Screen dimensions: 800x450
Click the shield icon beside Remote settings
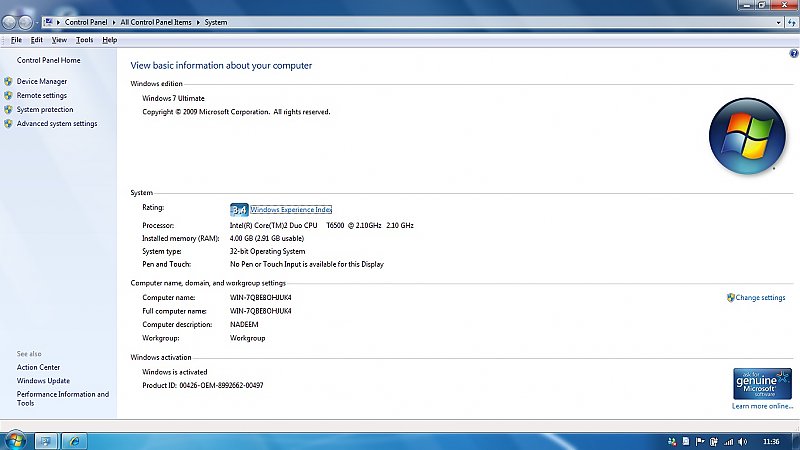pyautogui.click(x=8, y=95)
